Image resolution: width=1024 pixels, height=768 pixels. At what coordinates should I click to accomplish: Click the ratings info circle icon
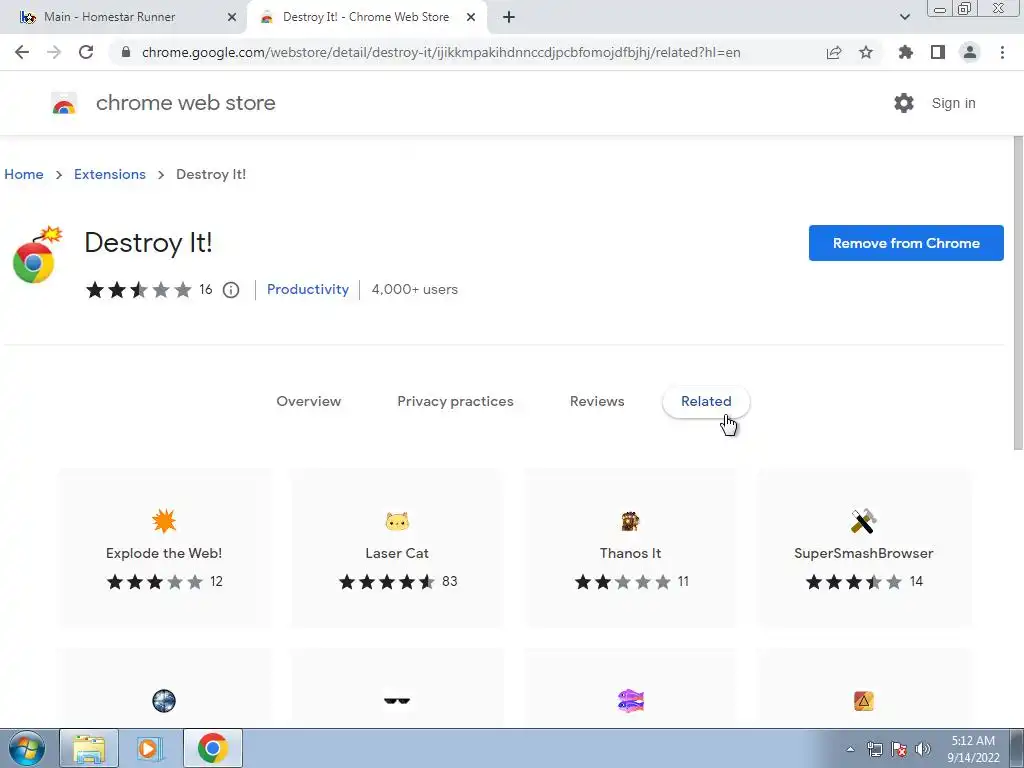(x=231, y=289)
